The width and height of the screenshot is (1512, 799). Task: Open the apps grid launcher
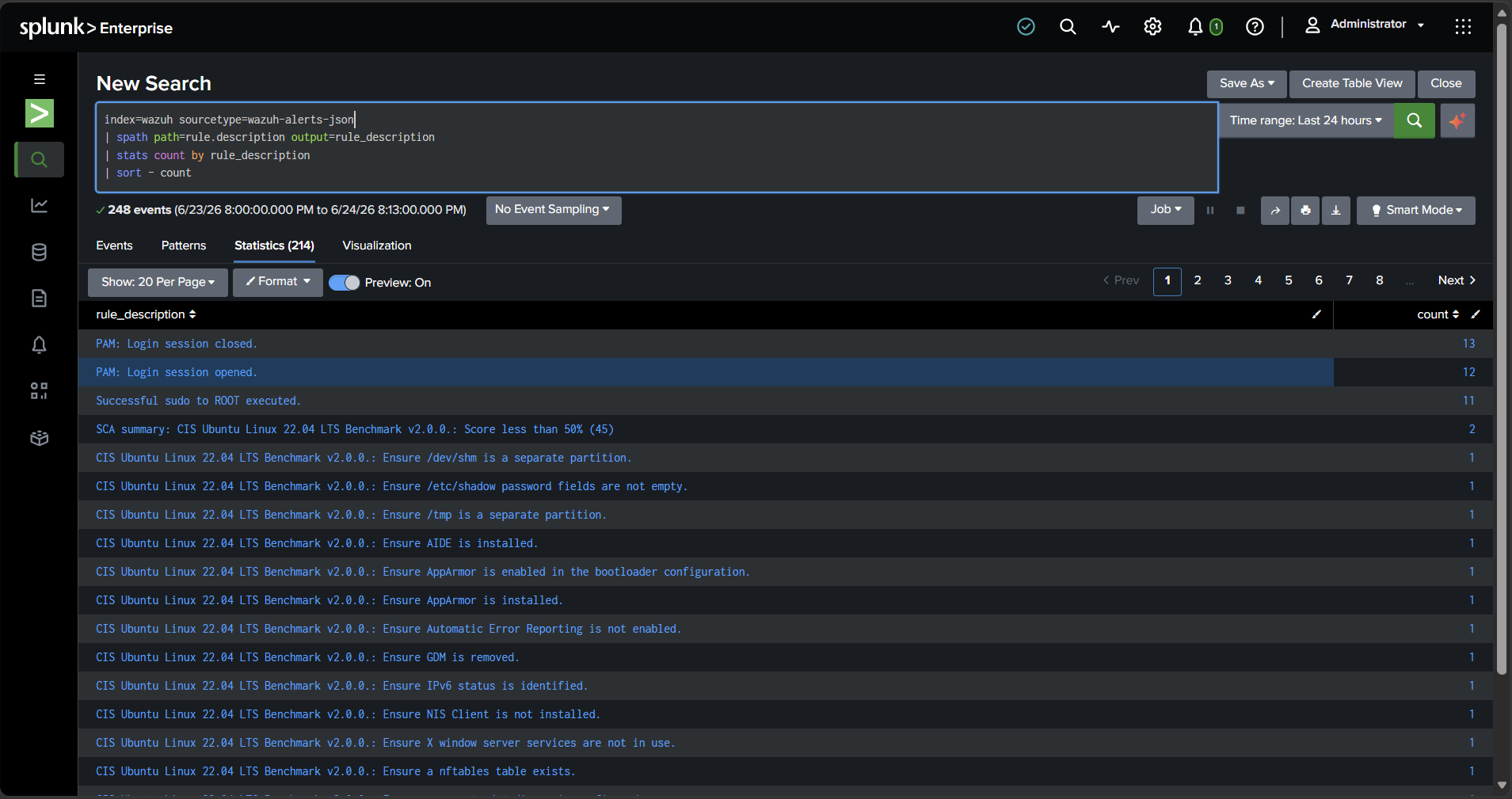[x=1463, y=27]
